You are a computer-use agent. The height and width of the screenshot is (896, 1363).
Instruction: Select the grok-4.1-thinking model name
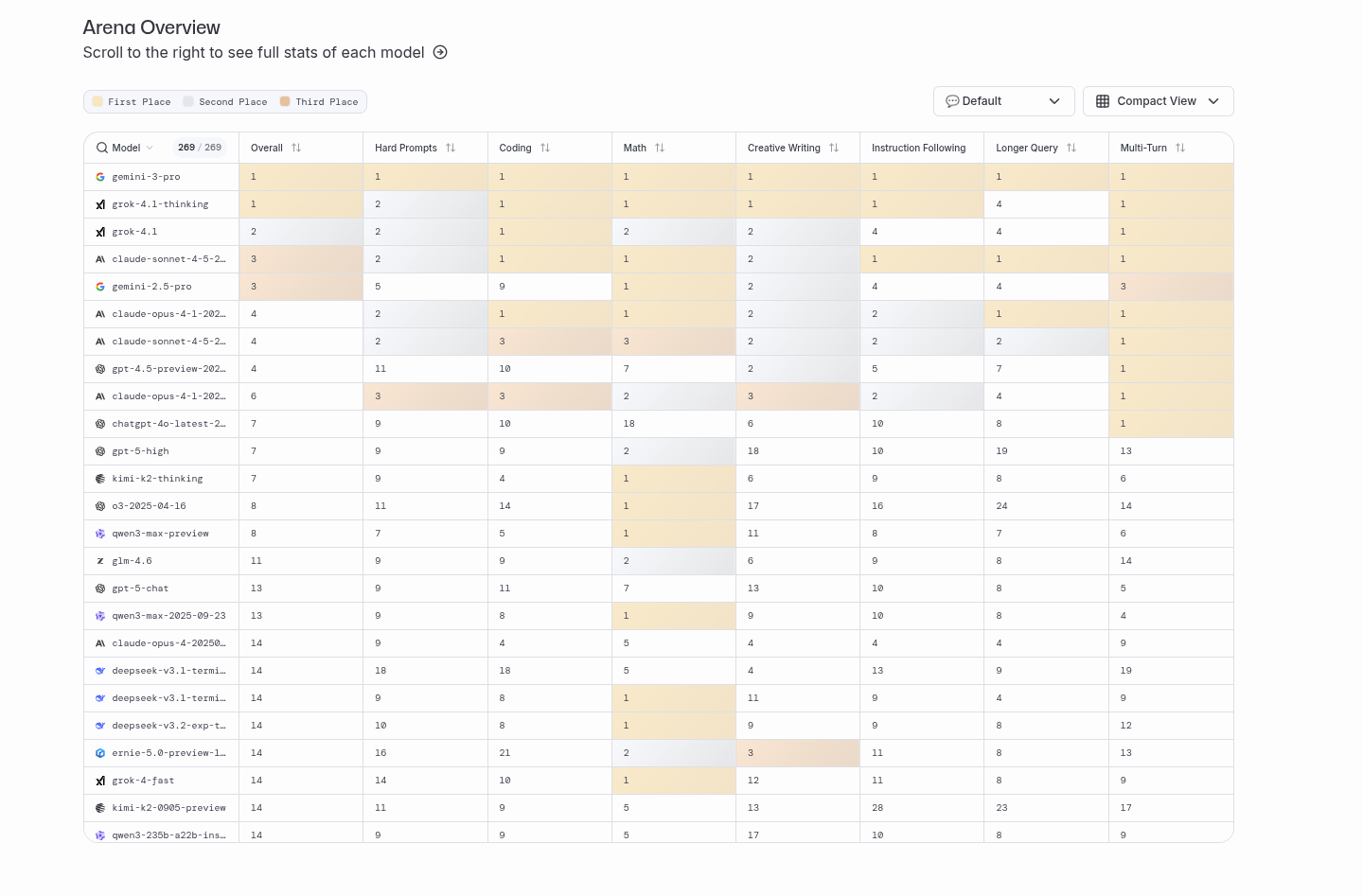160,204
